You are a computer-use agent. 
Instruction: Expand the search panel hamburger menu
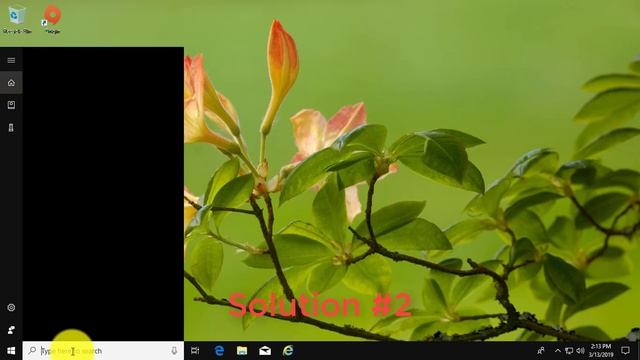pyautogui.click(x=11, y=60)
